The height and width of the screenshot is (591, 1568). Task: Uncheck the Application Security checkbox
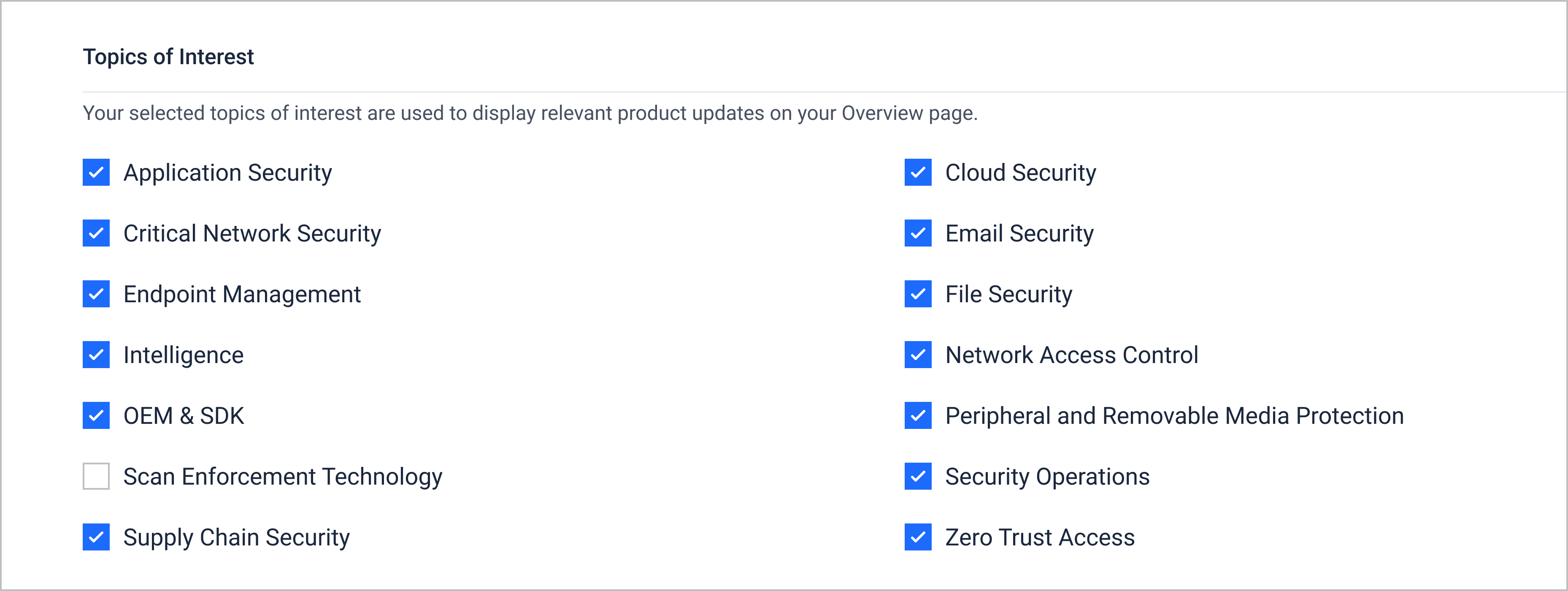96,172
